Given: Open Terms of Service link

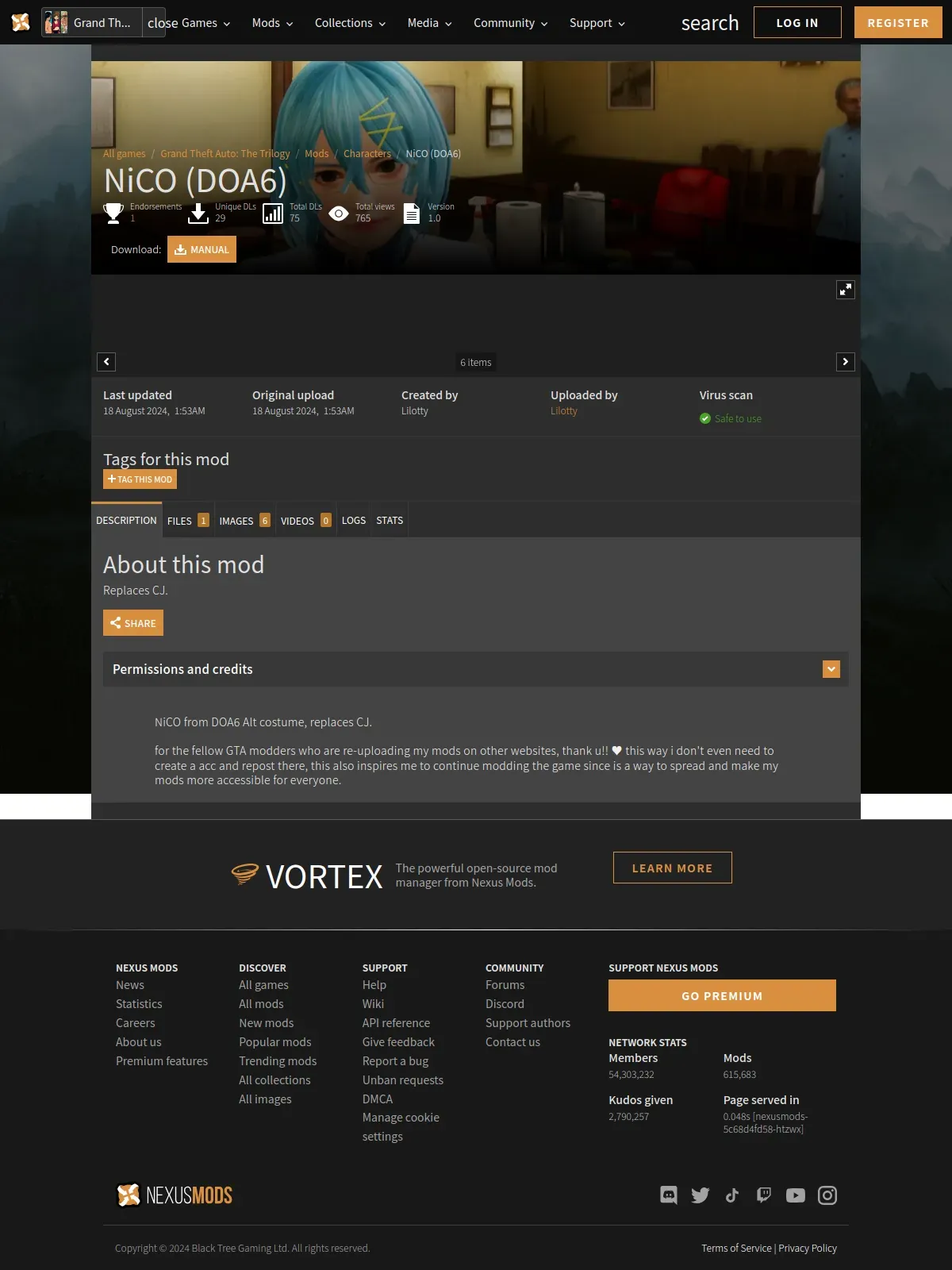Looking at the screenshot, I should tap(736, 1249).
